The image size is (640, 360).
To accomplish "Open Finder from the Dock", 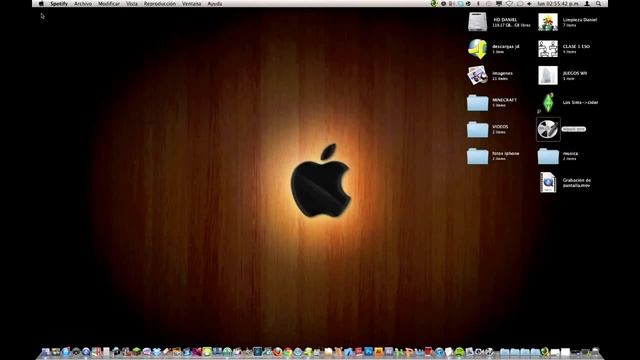I will pyautogui.click(x=45, y=351).
